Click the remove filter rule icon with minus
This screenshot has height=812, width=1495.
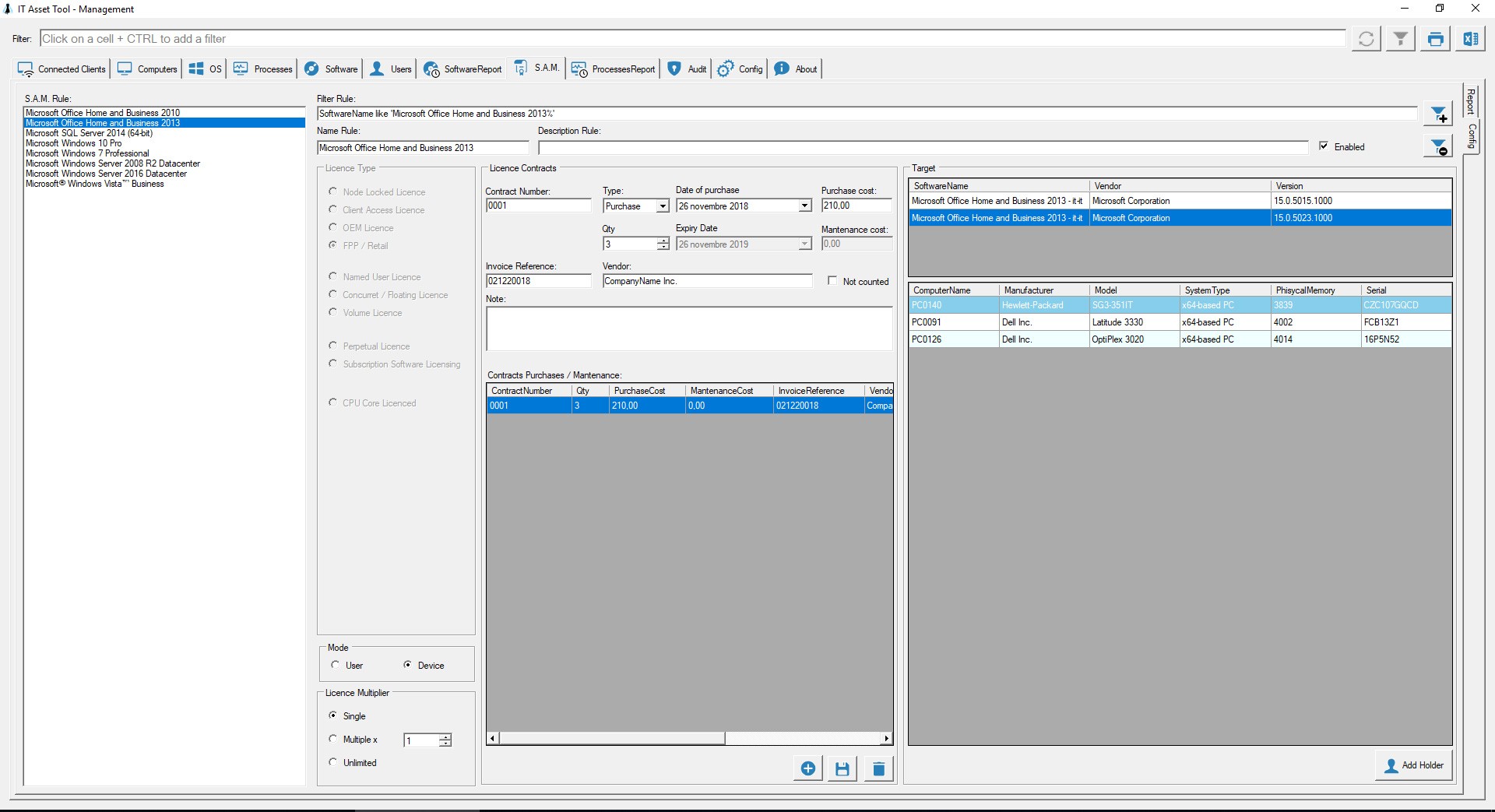pyautogui.click(x=1437, y=146)
